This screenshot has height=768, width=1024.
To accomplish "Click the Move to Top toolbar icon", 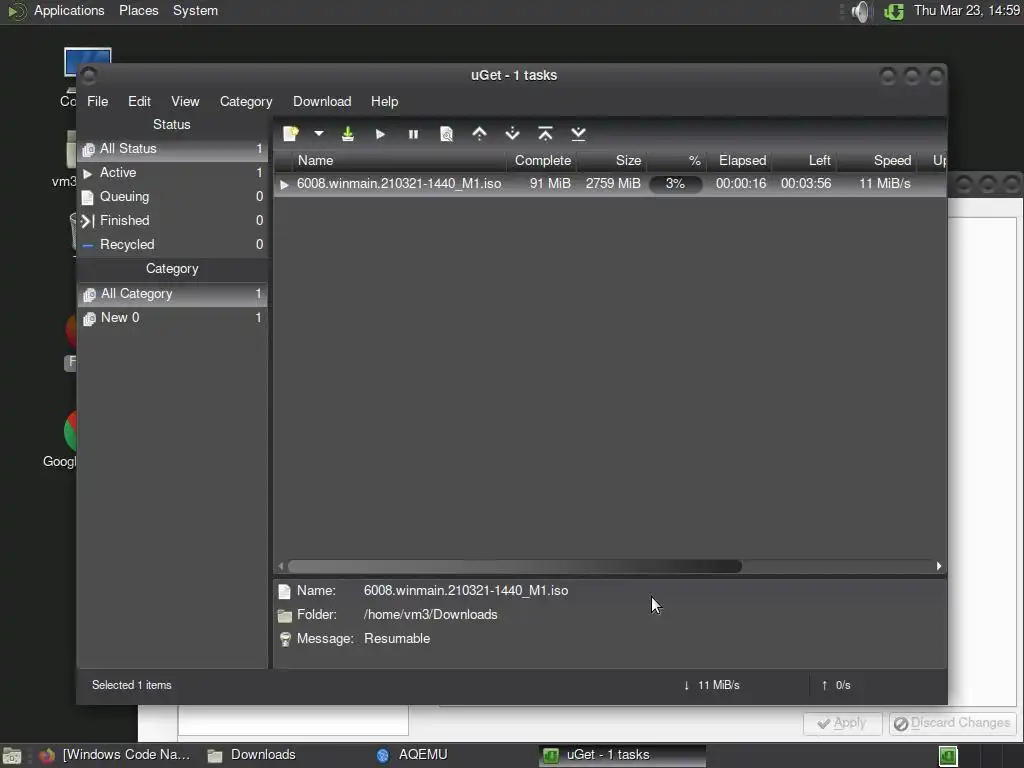I will [x=545, y=134].
